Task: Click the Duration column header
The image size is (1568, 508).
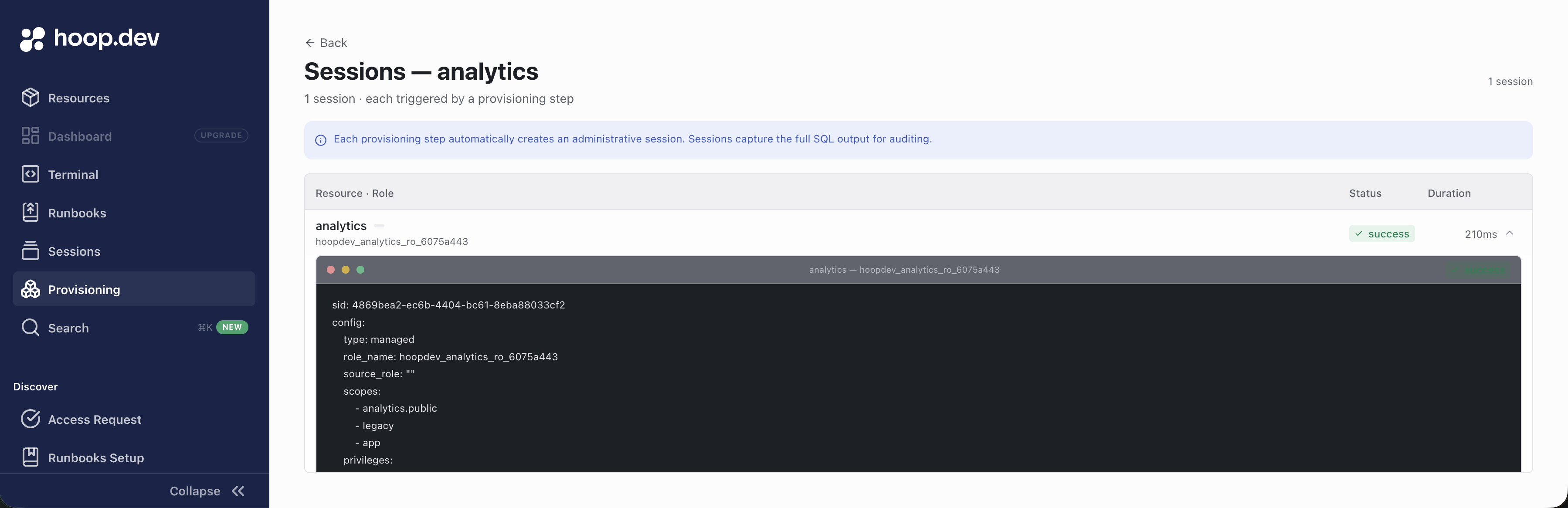Action: (x=1449, y=193)
